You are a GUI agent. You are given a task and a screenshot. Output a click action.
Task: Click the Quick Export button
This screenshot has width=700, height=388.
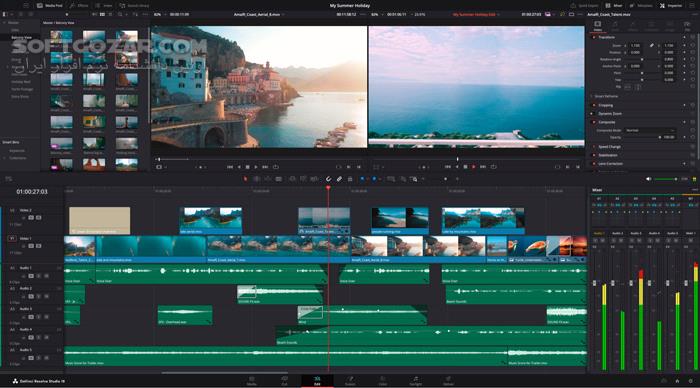coord(584,6)
